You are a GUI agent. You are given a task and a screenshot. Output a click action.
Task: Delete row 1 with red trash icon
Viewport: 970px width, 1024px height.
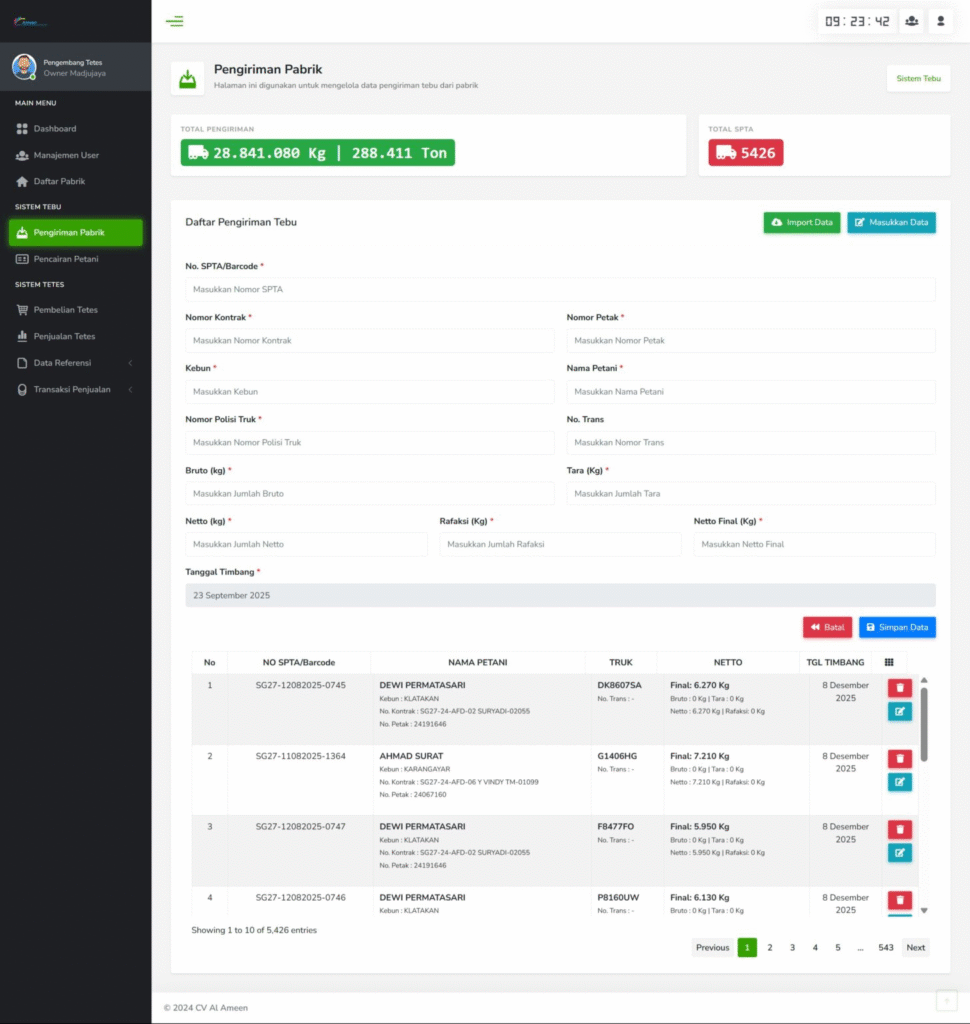coord(900,688)
